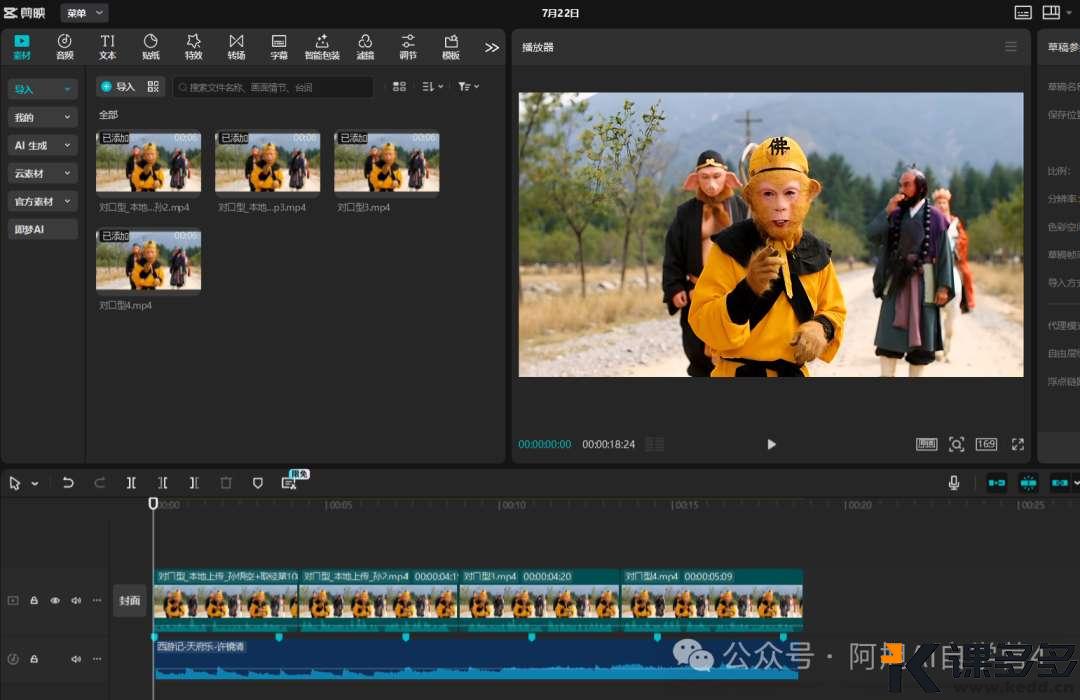Expand the AI 生成 sidebar section

42,145
